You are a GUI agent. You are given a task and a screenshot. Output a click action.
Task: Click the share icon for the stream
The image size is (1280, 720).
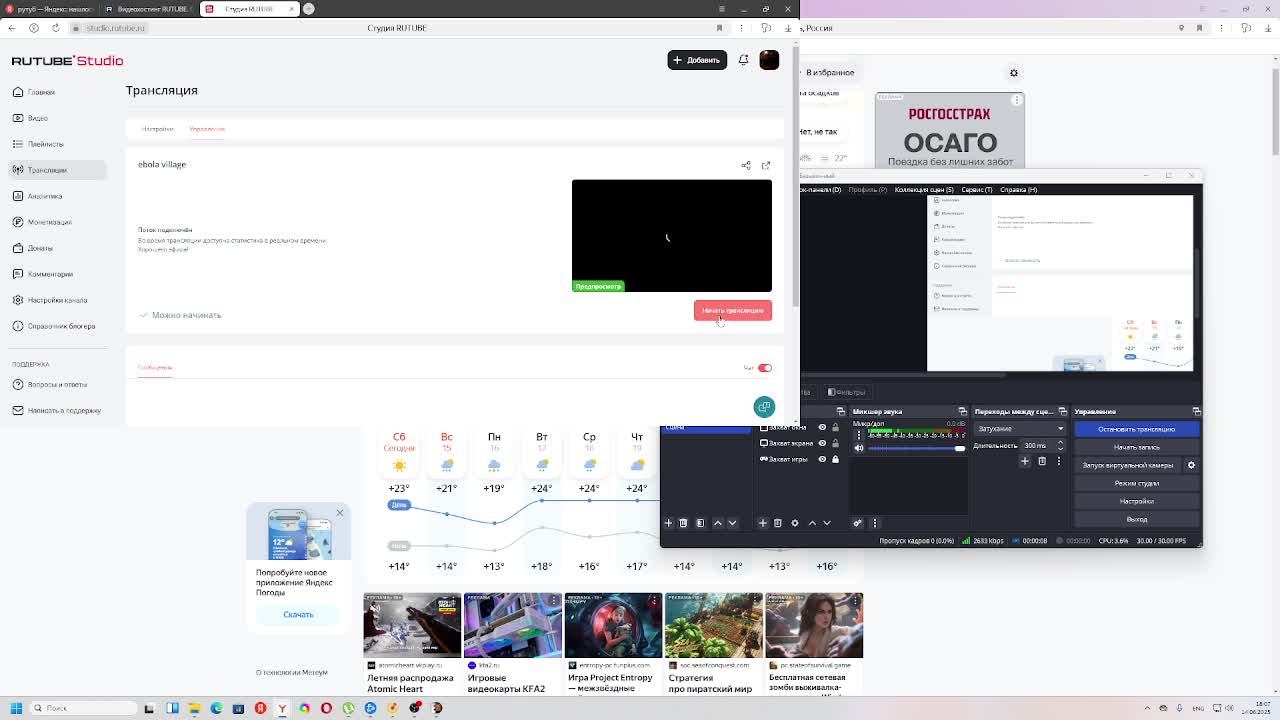pos(745,165)
